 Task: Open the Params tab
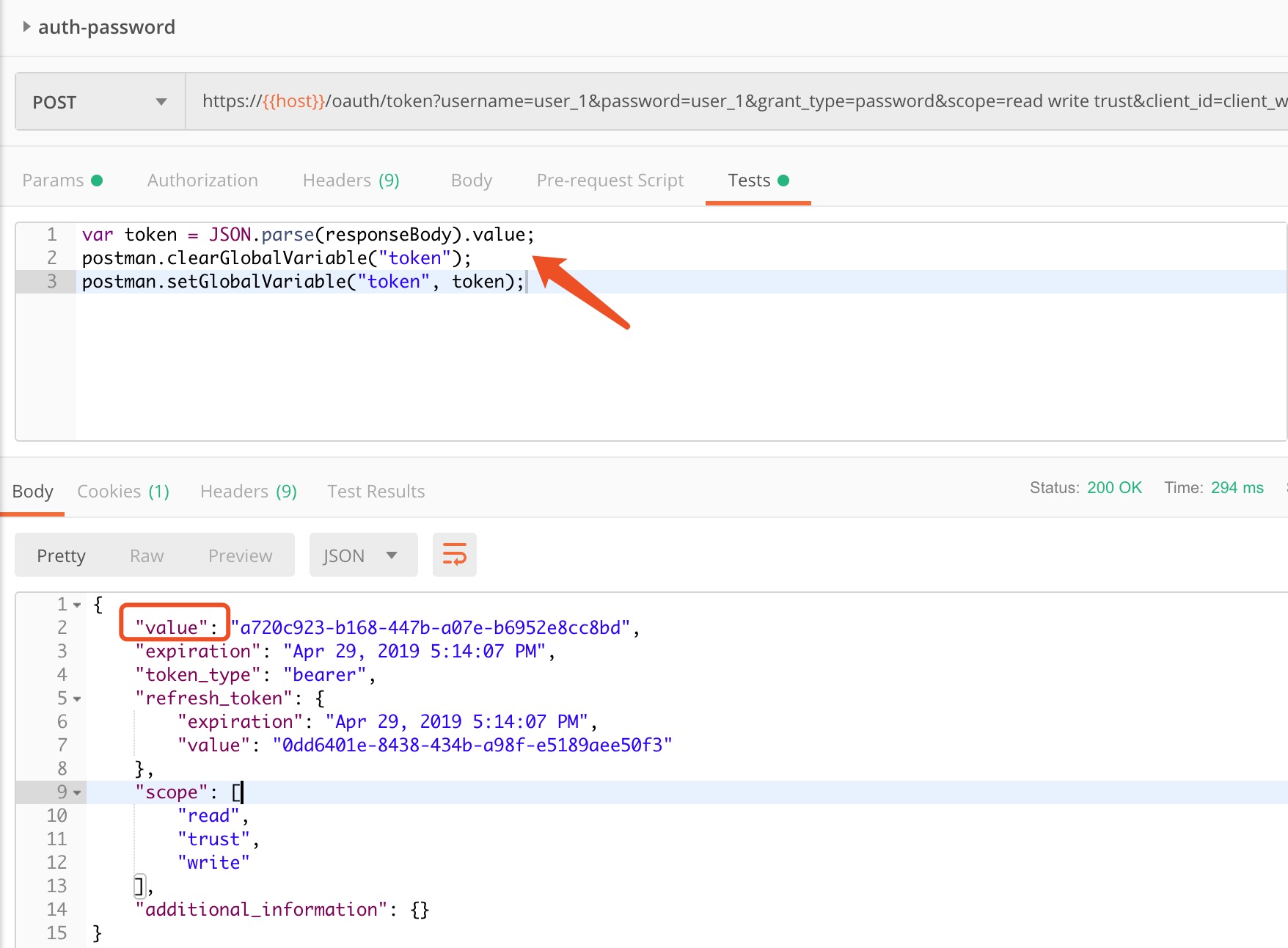point(62,181)
